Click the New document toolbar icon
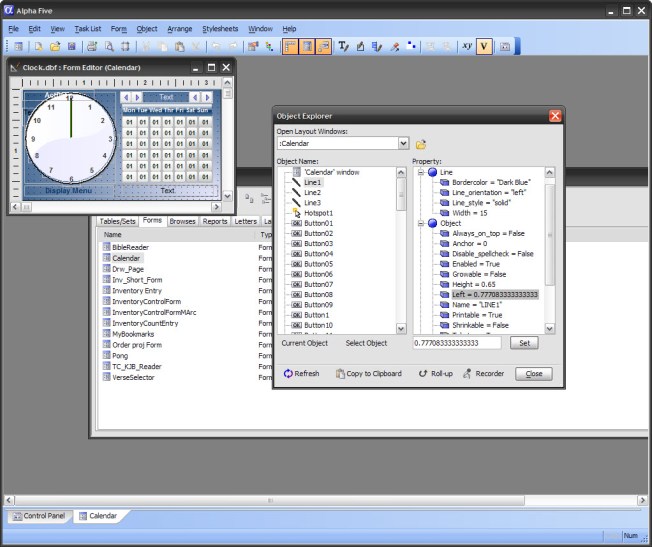The height and width of the screenshot is (547, 652). click(x=39, y=47)
